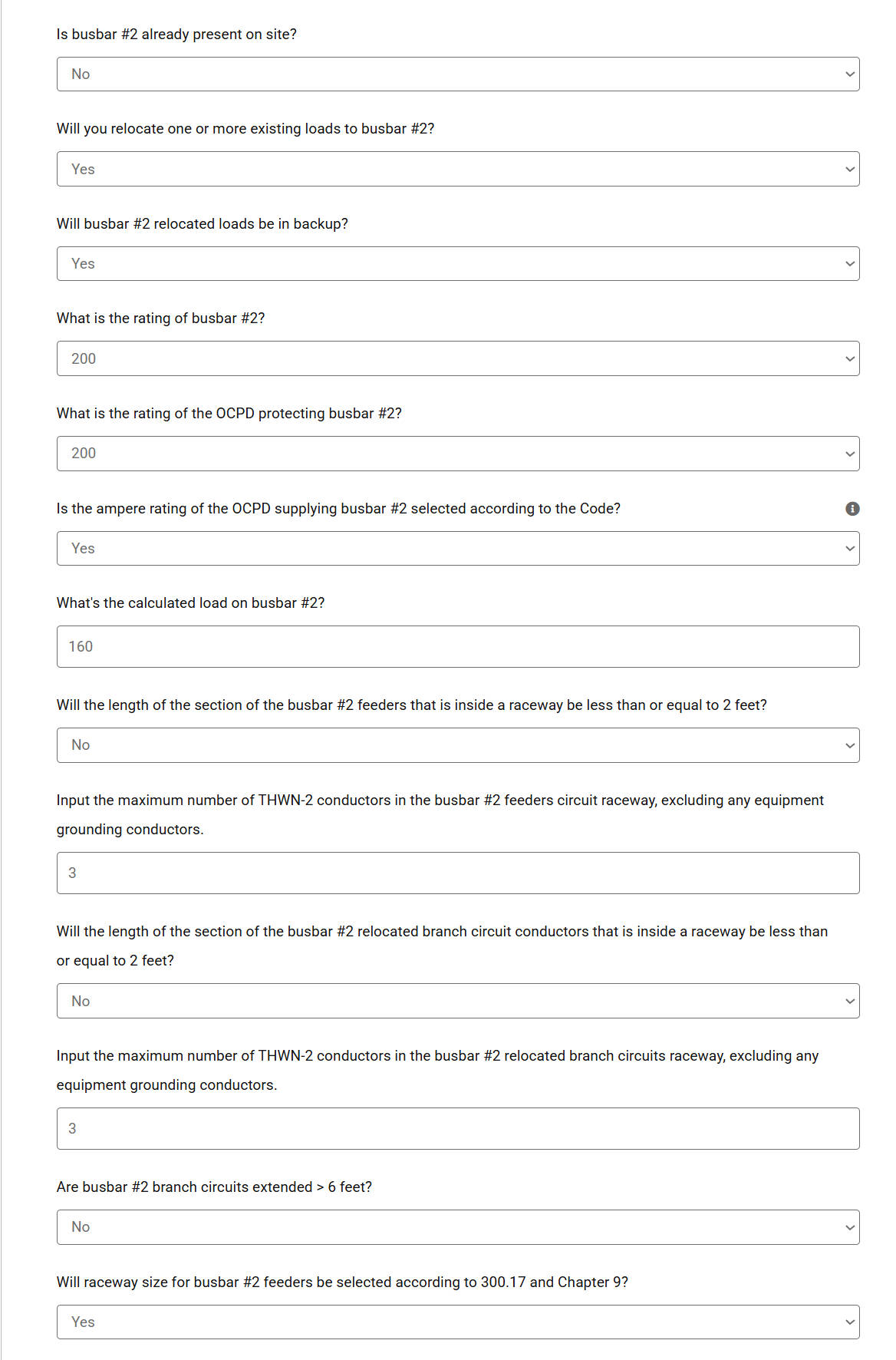The width and height of the screenshot is (896, 1360).
Task: Click the feeders circuit raceway conductors count field
Action: (458, 873)
